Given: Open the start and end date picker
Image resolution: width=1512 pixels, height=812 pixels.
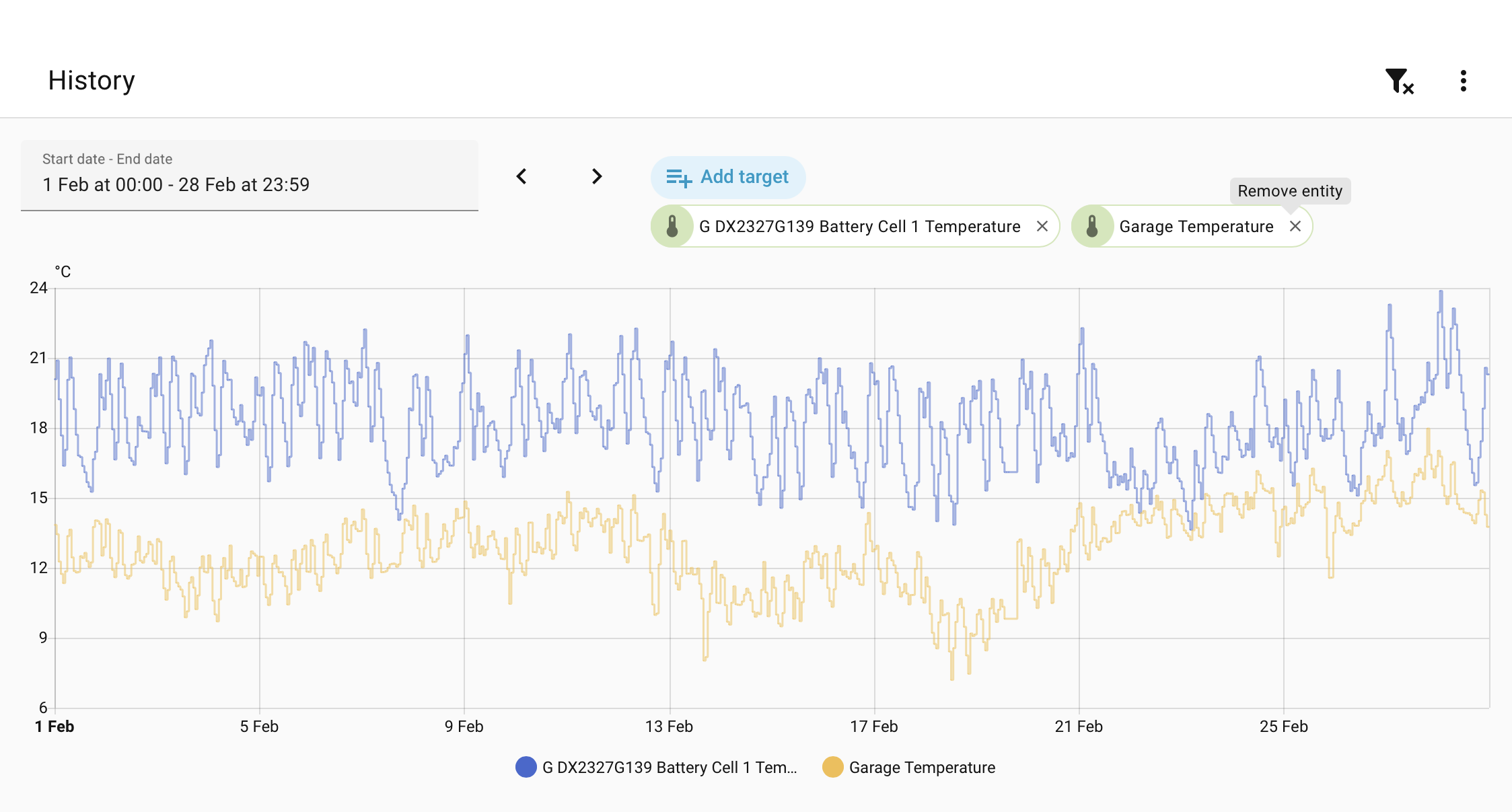Looking at the screenshot, I should [250, 176].
